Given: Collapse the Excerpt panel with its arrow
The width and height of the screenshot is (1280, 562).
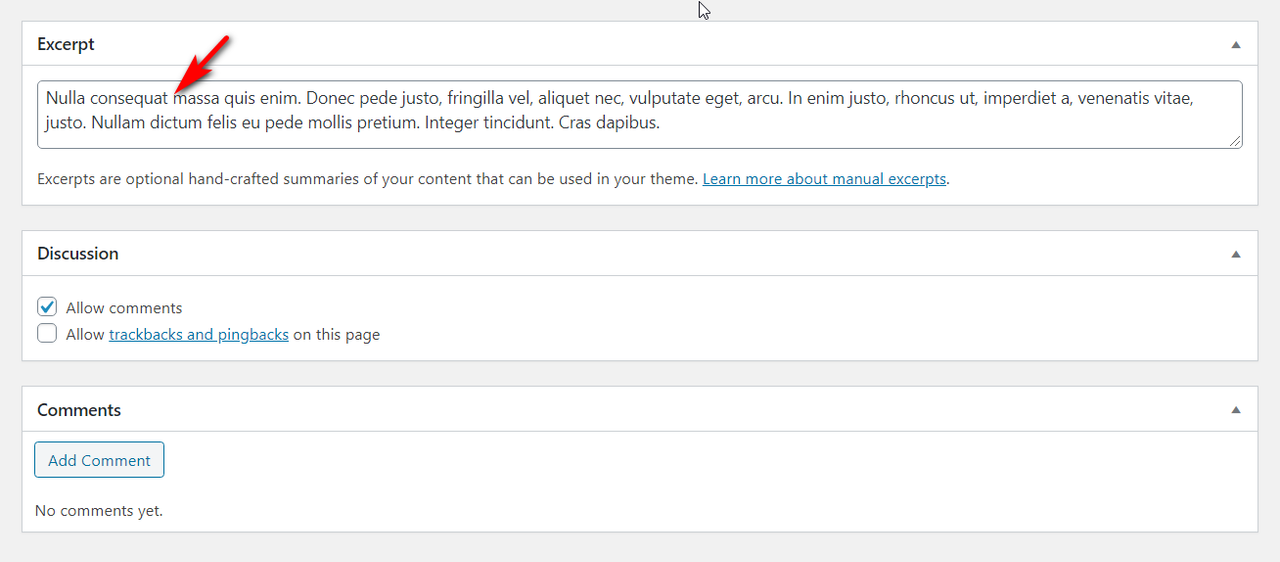Looking at the screenshot, I should (x=1236, y=45).
